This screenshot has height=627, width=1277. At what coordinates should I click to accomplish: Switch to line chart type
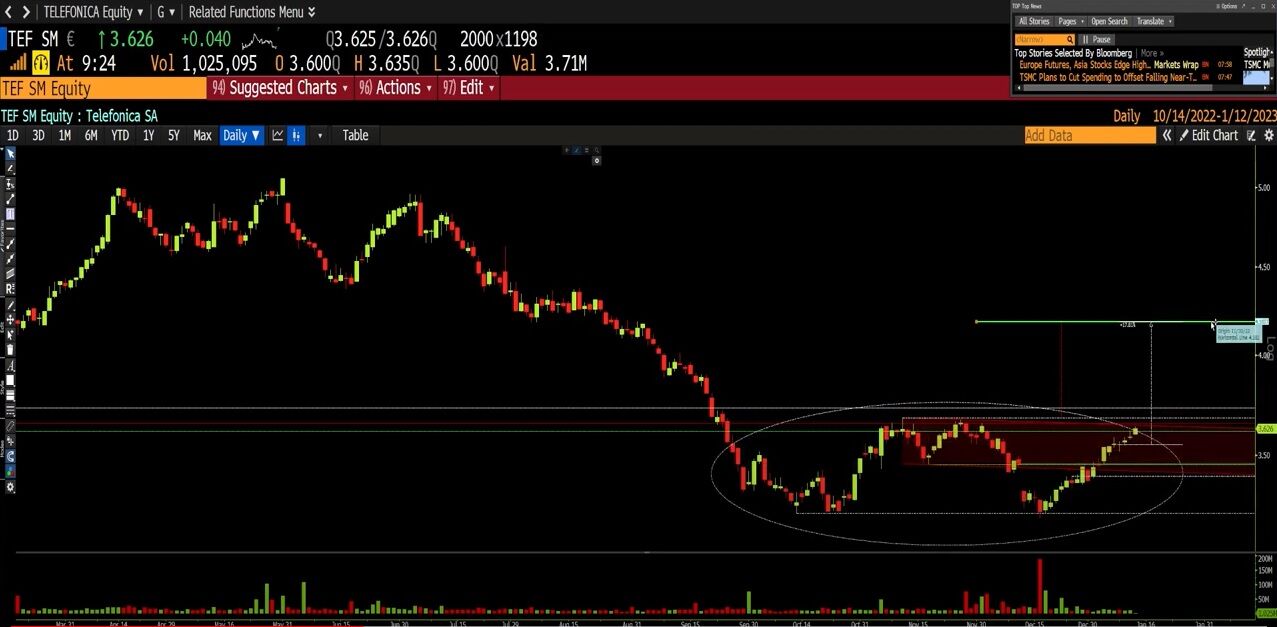[277, 135]
